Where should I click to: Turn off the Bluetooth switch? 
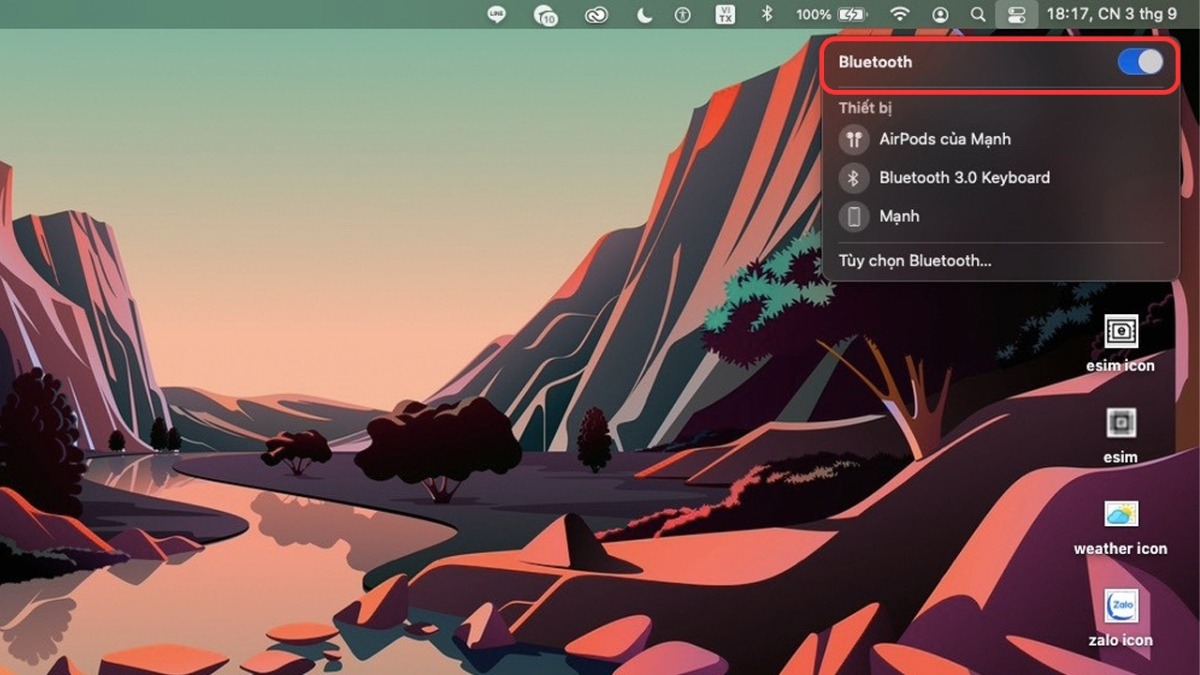tap(1140, 62)
